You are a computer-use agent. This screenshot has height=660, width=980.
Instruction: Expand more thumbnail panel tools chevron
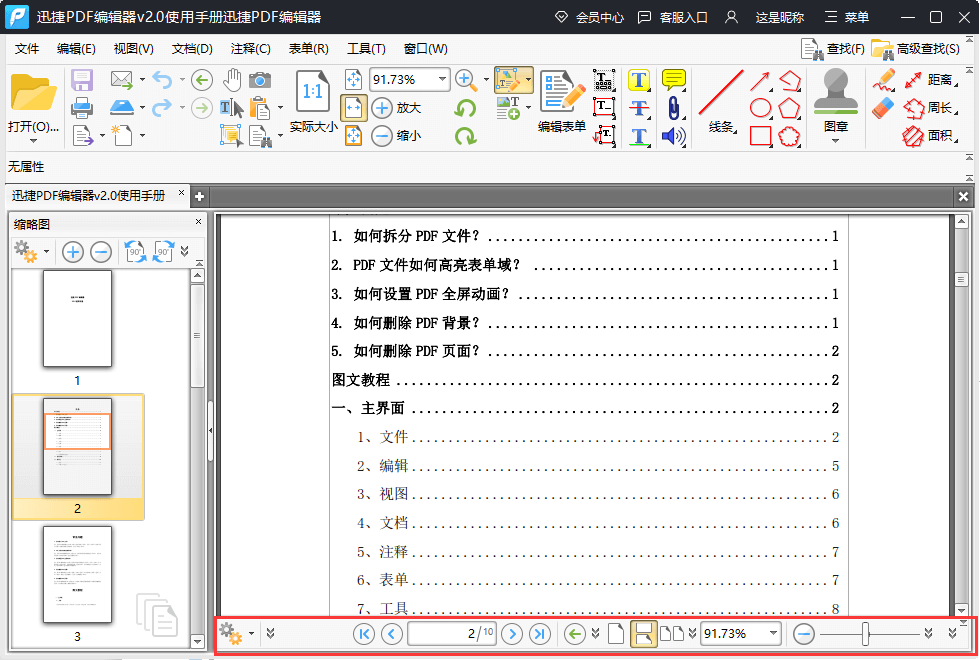click(x=184, y=251)
